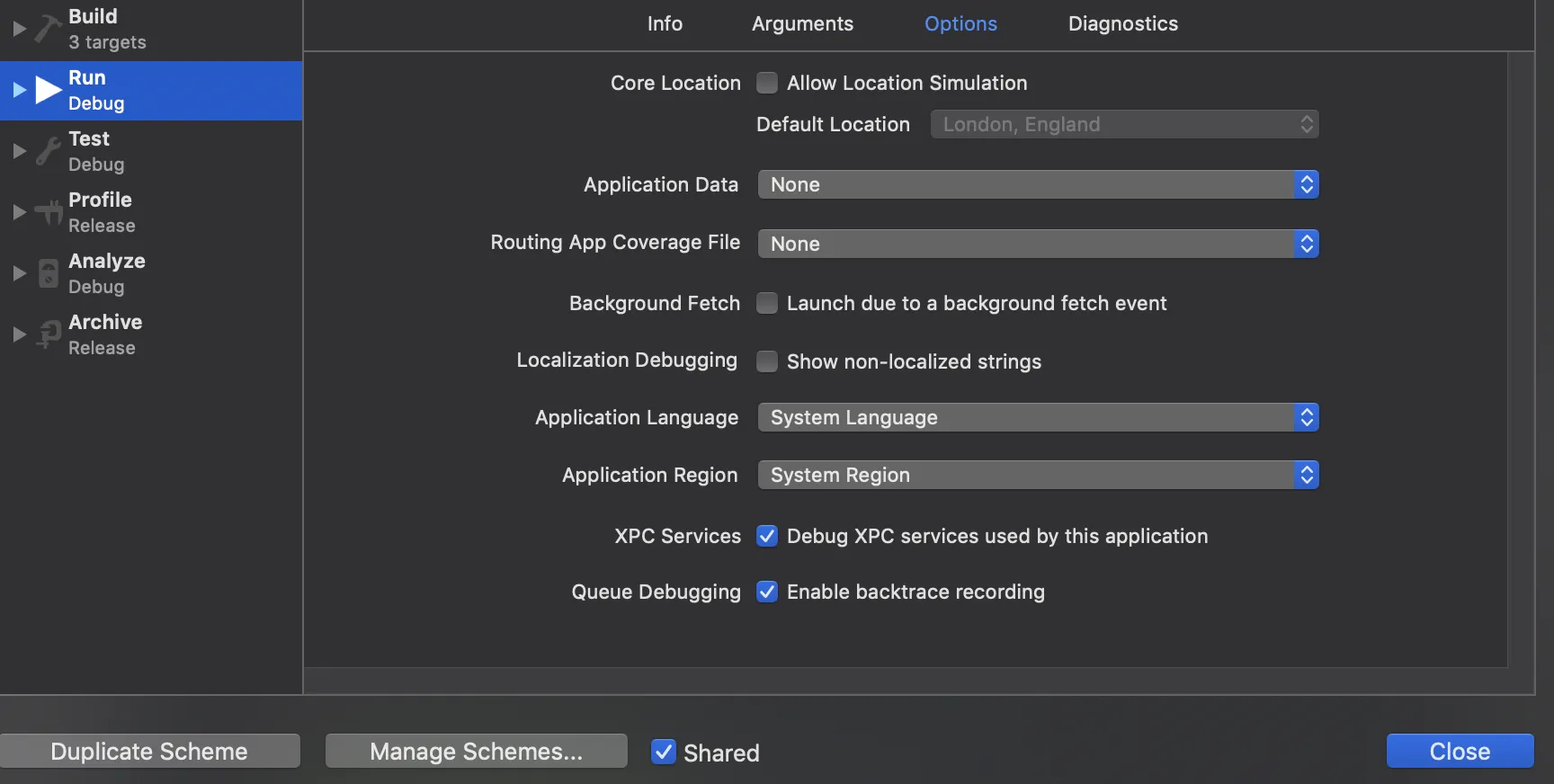Click the Manage Schemes button
The image size is (1554, 784).
click(x=476, y=751)
